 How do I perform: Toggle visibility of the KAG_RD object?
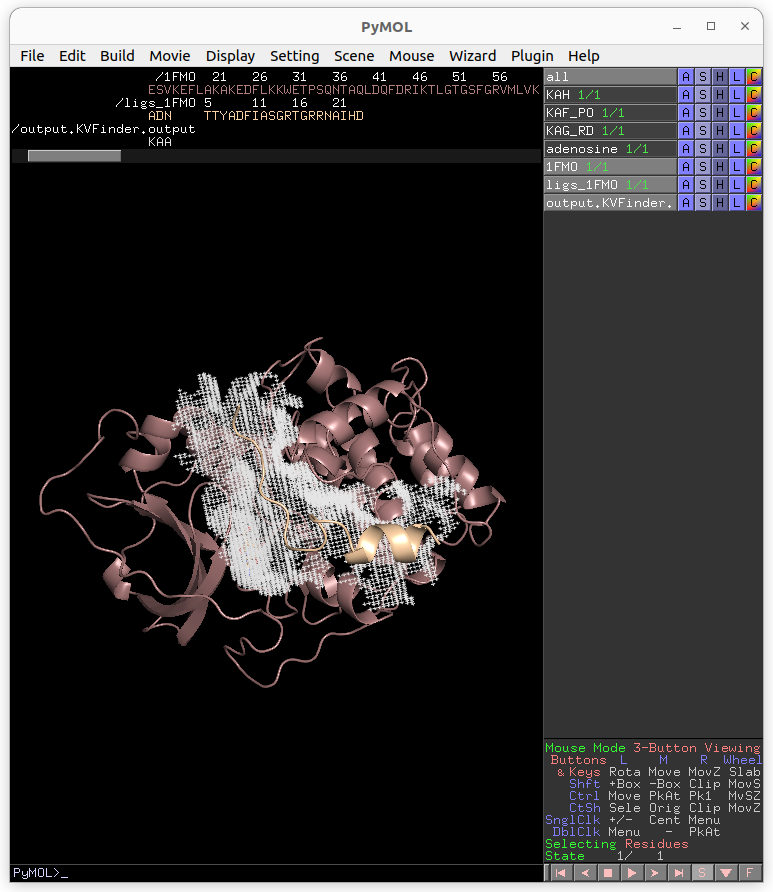pyautogui.click(x=610, y=131)
